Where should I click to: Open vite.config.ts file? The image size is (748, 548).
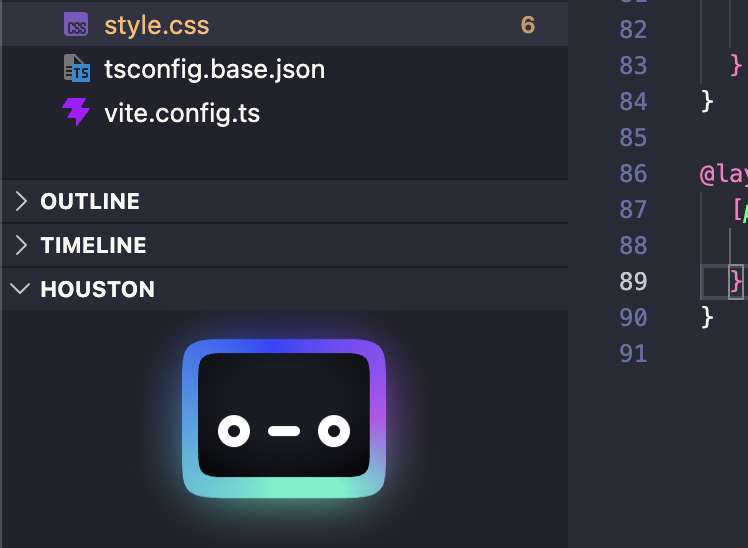coord(284,113)
